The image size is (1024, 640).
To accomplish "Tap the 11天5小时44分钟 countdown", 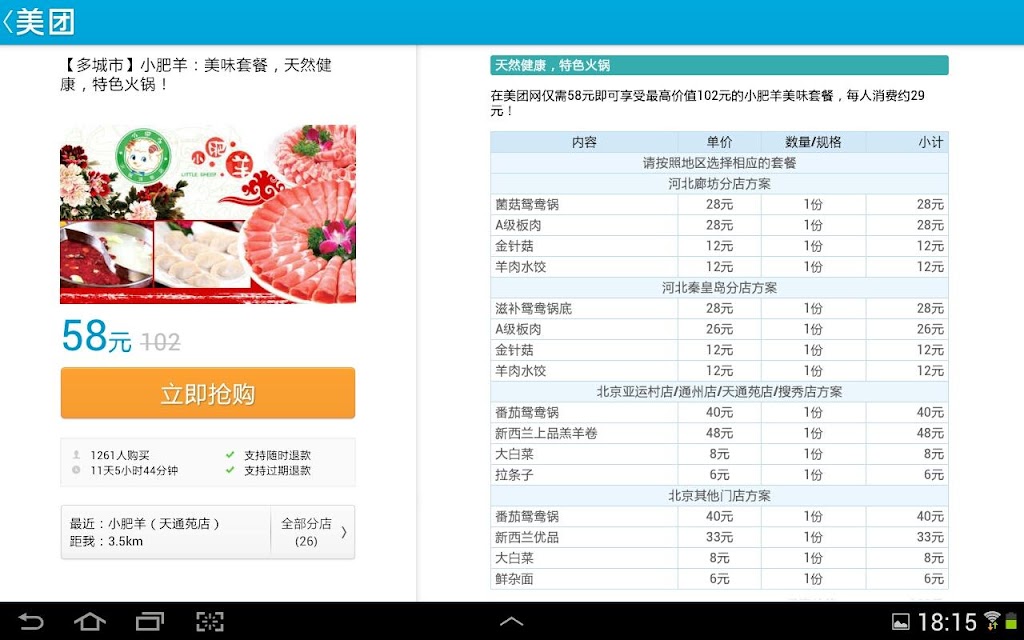I will [x=134, y=470].
